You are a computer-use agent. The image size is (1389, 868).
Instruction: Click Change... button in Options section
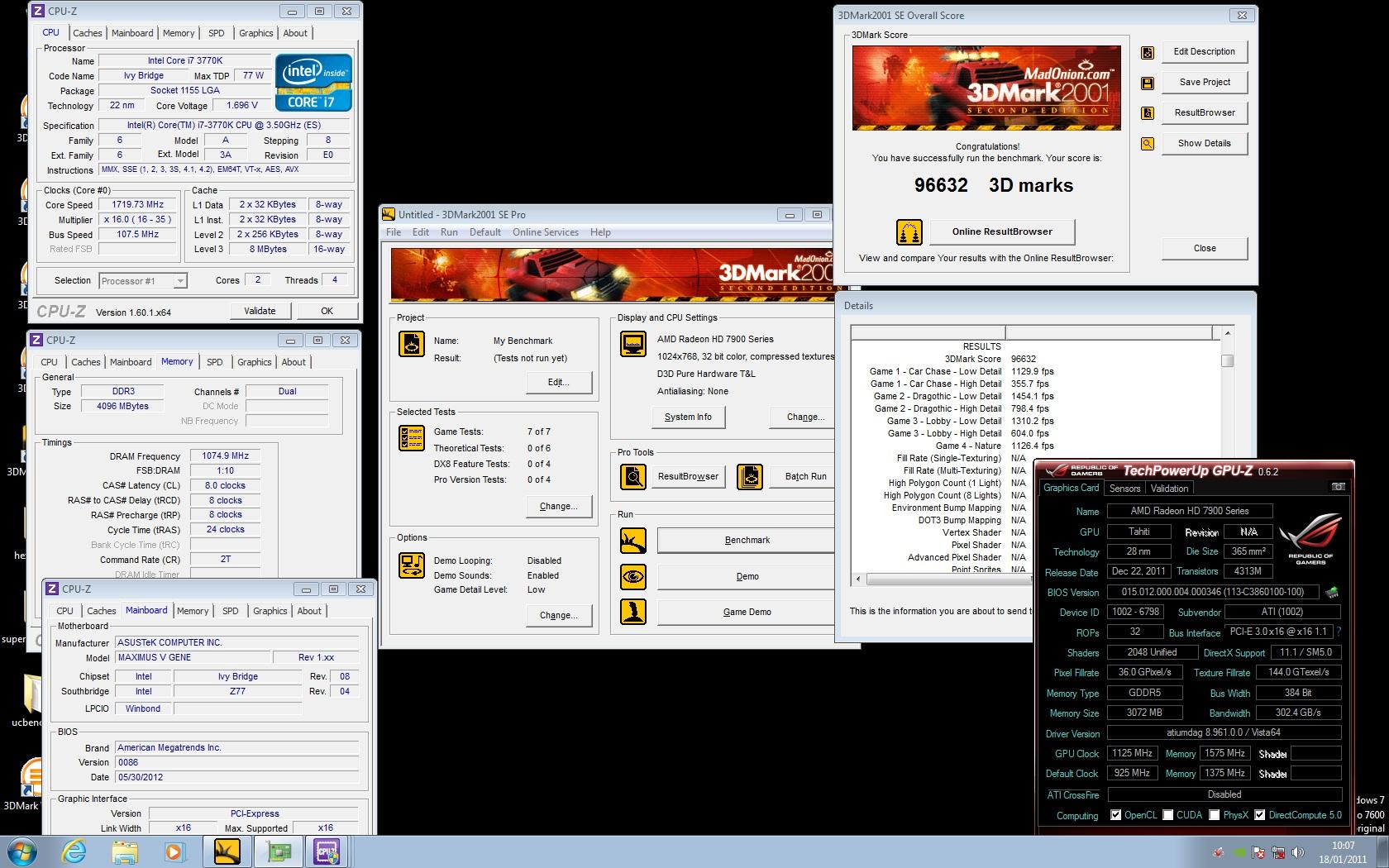pyautogui.click(x=559, y=615)
